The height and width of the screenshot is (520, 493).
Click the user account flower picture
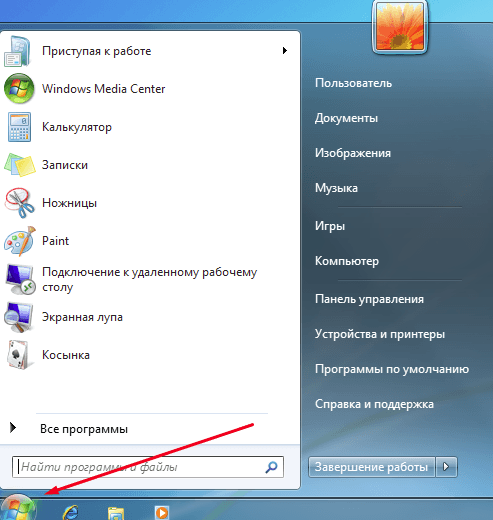pos(400,27)
